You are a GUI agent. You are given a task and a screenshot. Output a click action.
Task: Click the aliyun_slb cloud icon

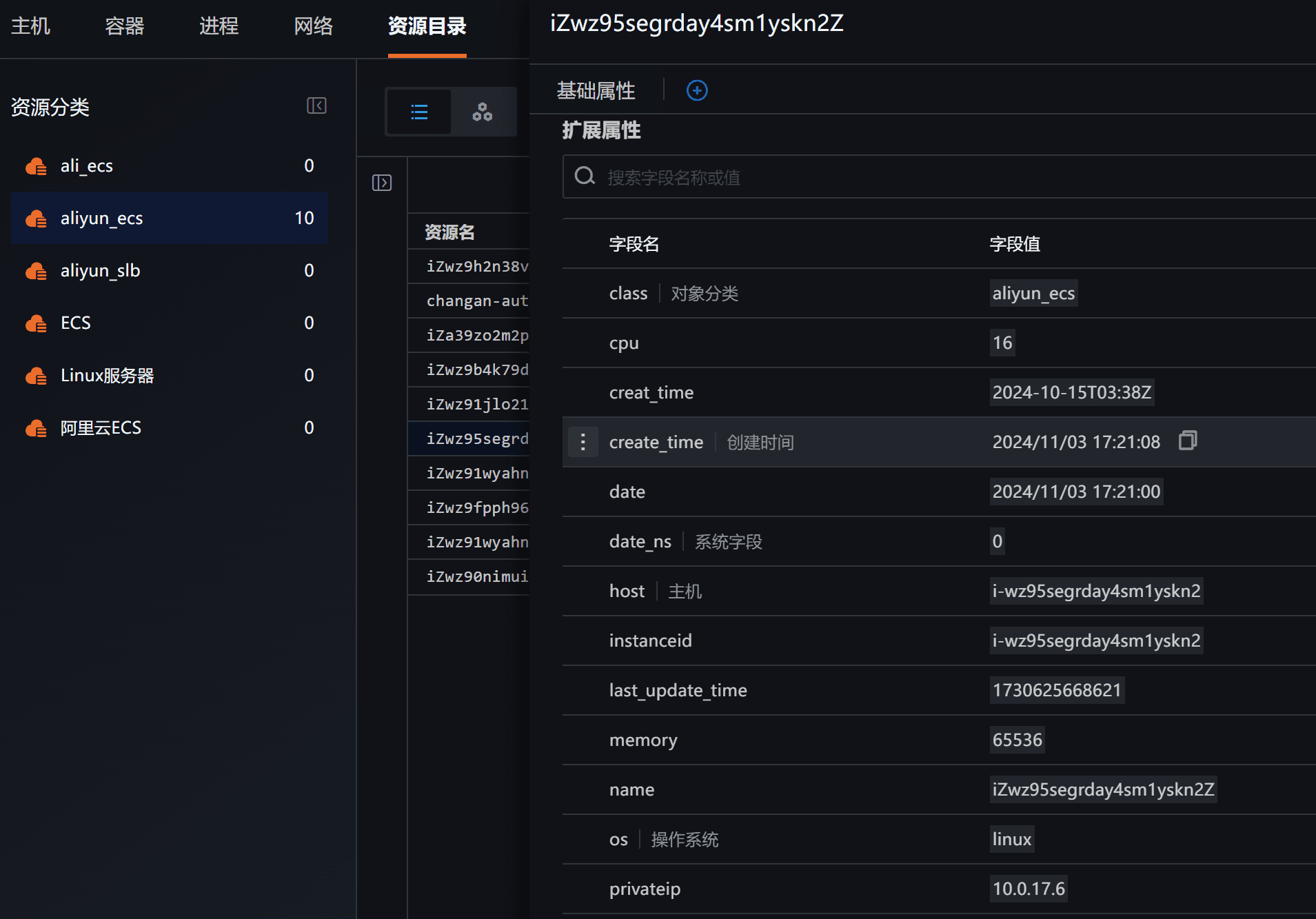pyautogui.click(x=36, y=271)
